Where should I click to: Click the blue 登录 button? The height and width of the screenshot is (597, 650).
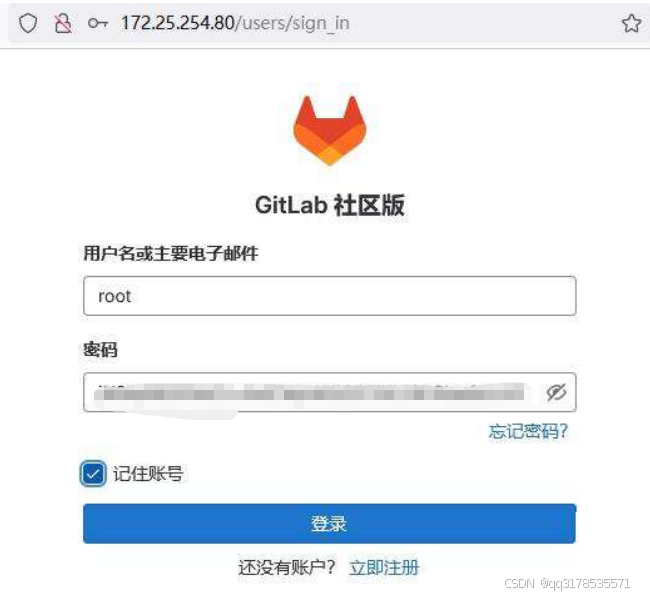330,524
